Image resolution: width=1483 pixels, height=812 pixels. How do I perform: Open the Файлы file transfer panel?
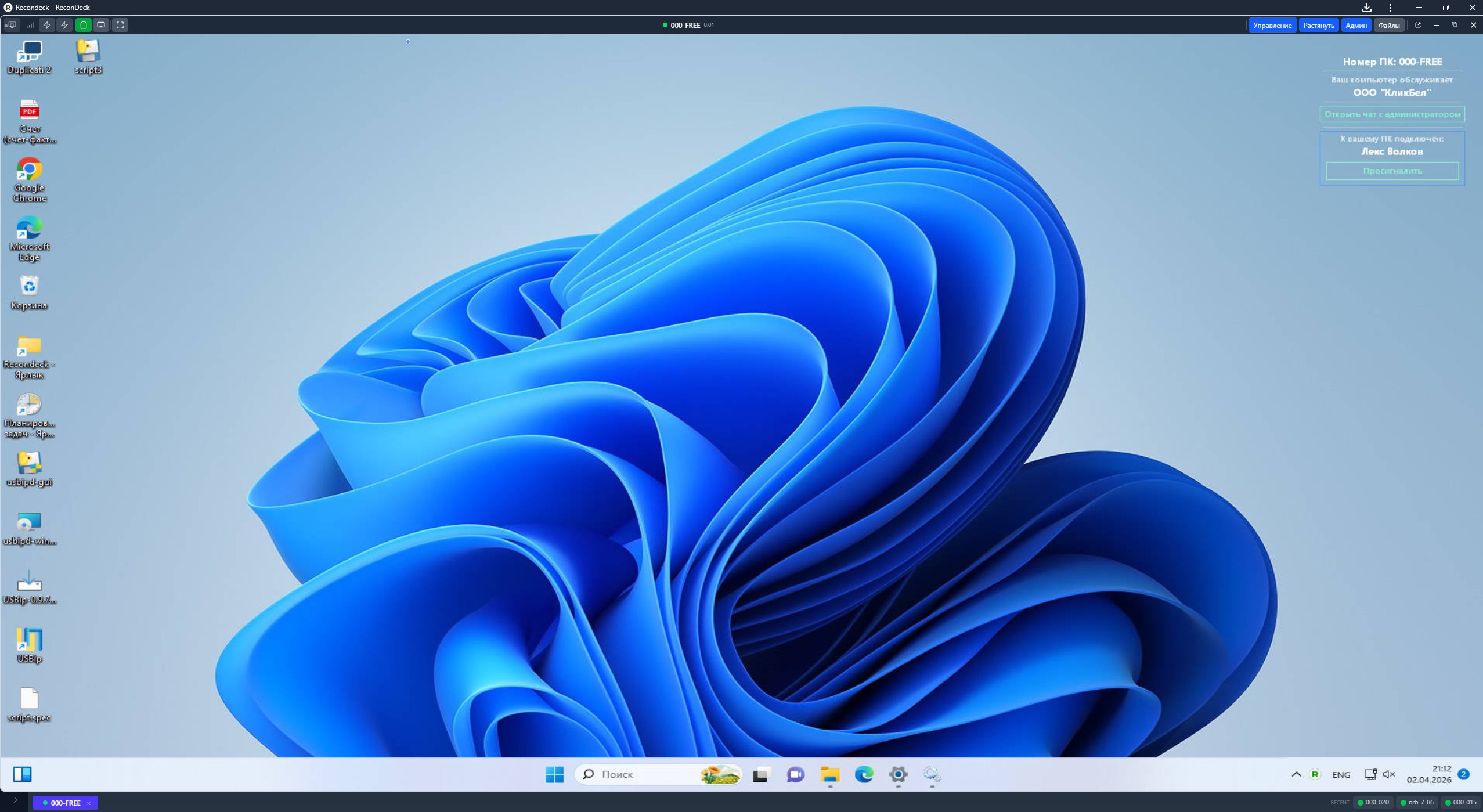click(x=1388, y=25)
